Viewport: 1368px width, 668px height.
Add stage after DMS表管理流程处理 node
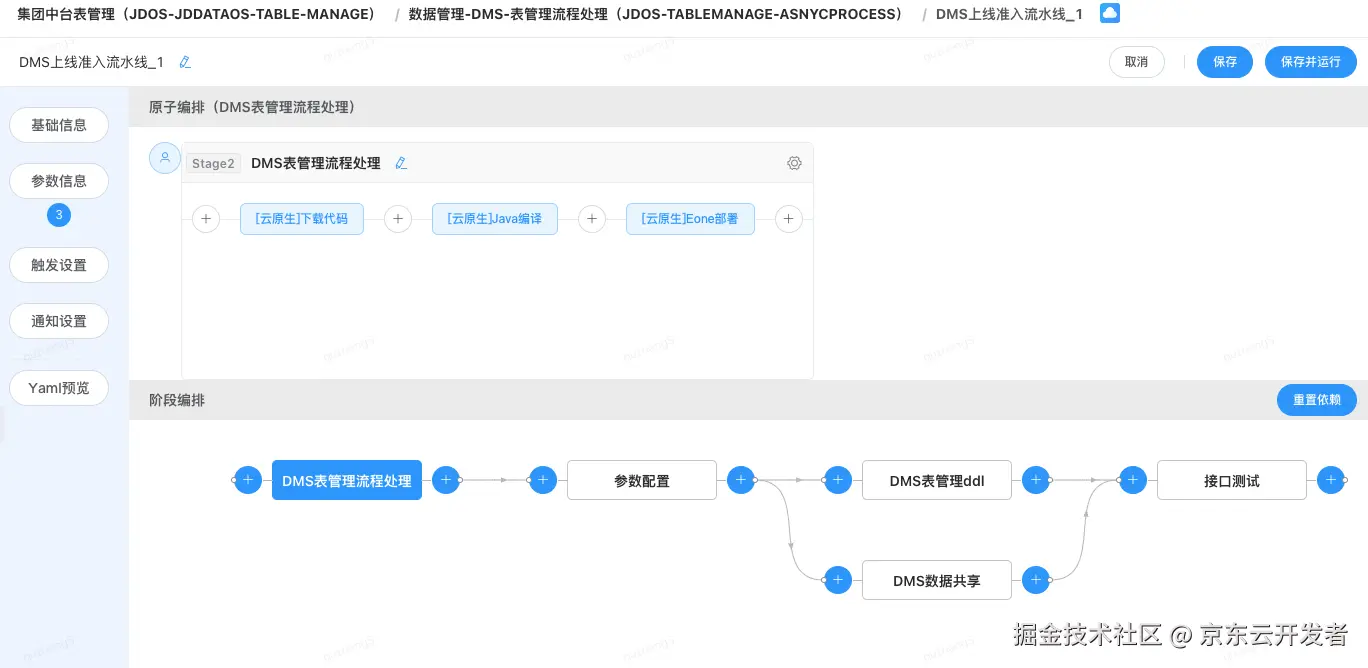(446, 480)
